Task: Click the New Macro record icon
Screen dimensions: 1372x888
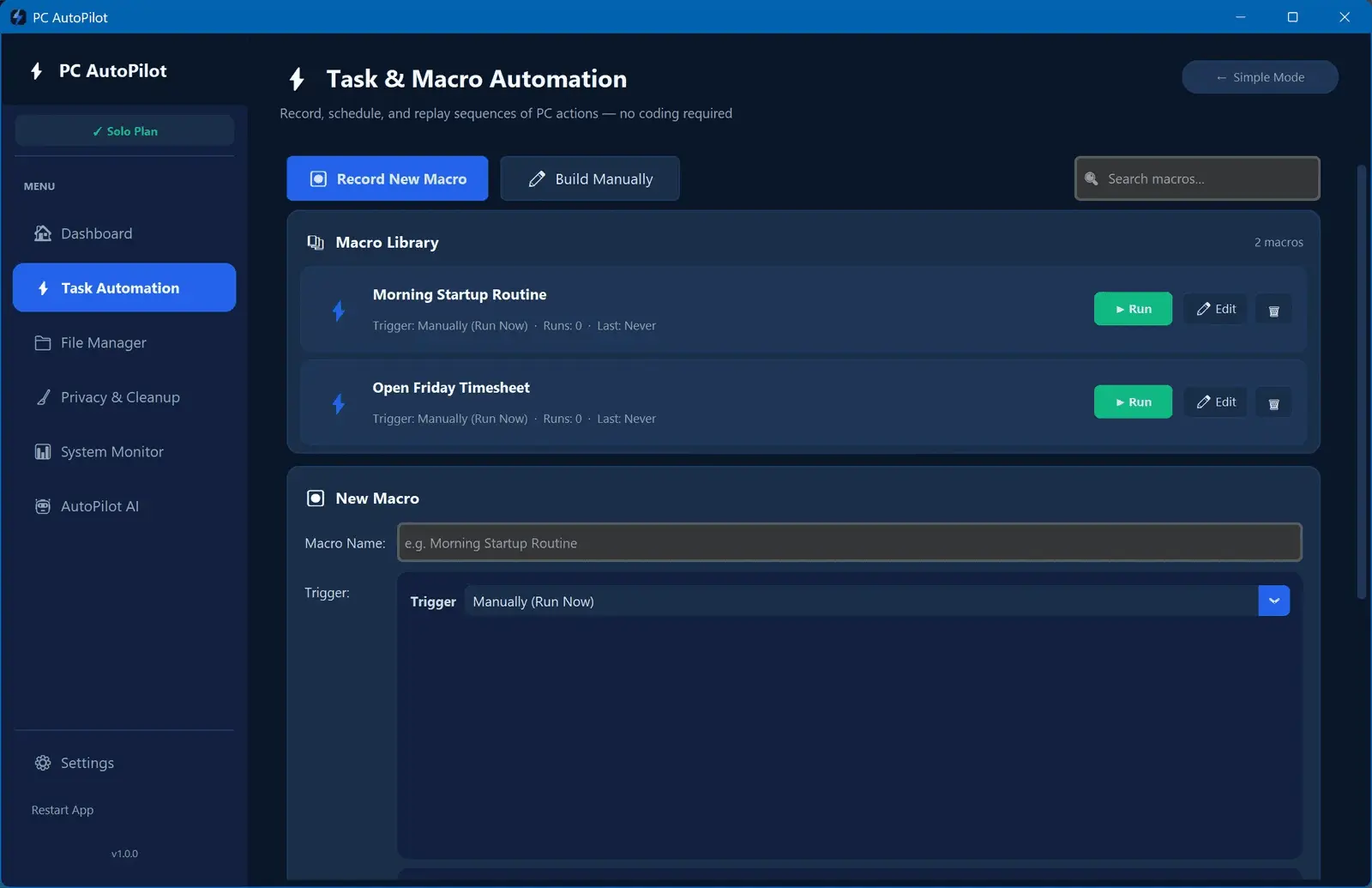Action: point(316,498)
